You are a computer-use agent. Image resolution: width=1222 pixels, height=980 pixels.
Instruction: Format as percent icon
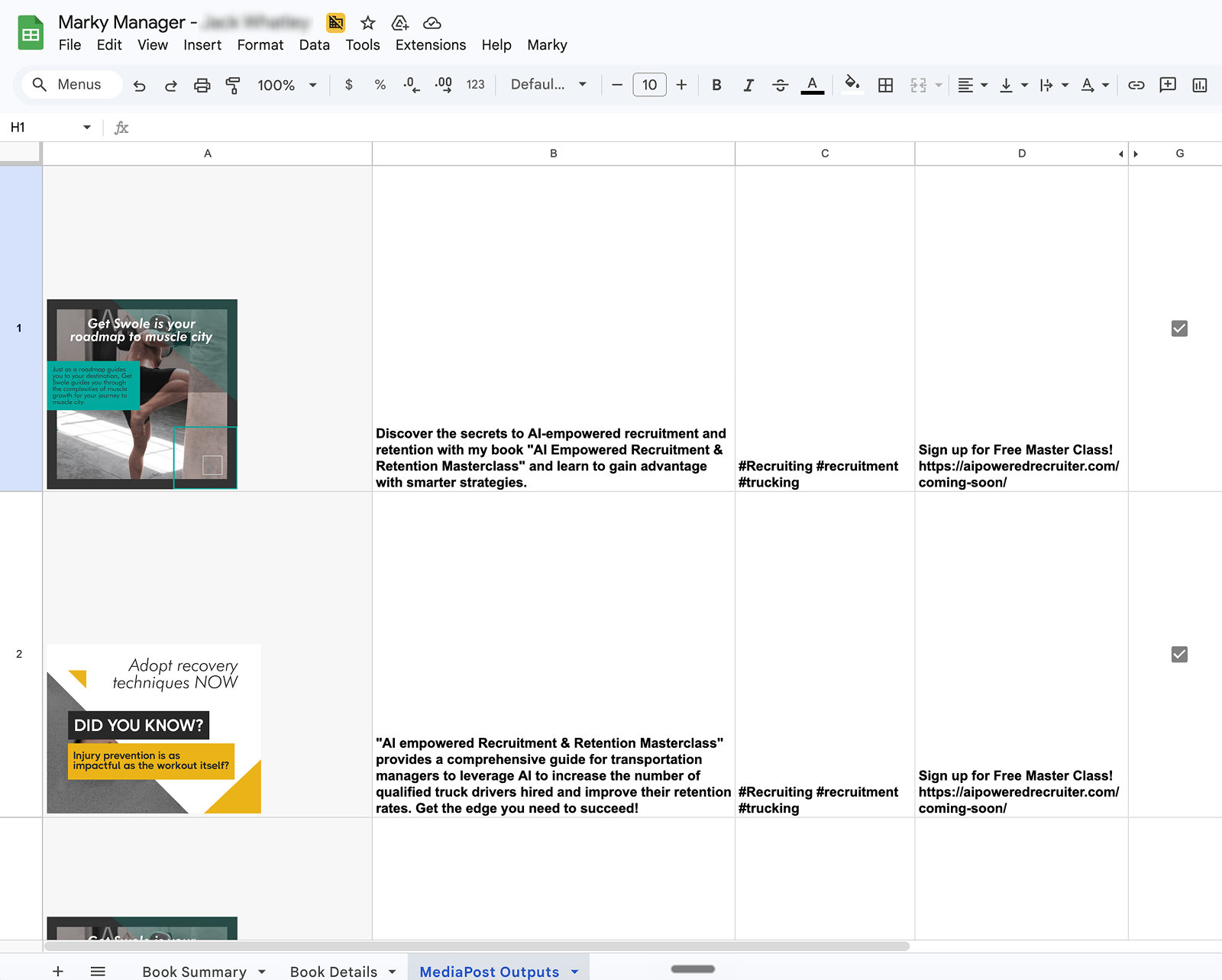click(x=380, y=85)
